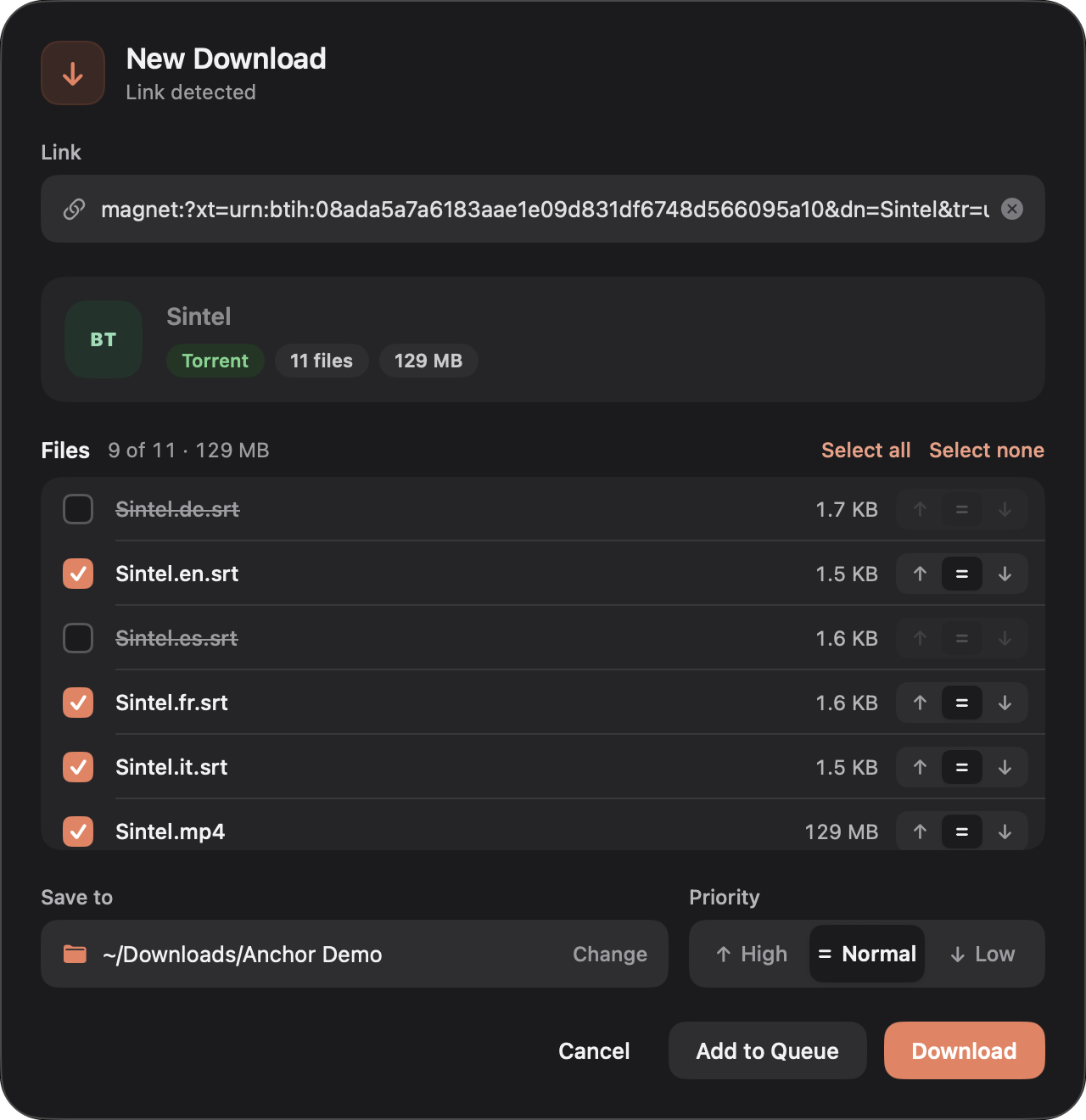1086x1120 pixels.
Task: Click equals icon for Sintel.de.srt
Action: (x=962, y=509)
